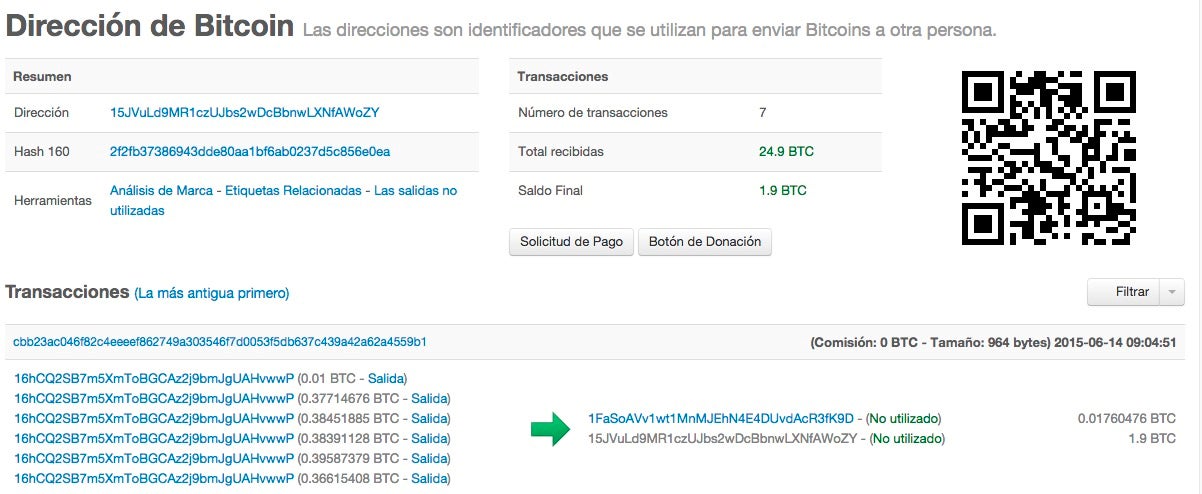Click No utilizado next to 0.01760476 BTC output
This screenshot has height=494, width=1202.
(903, 418)
